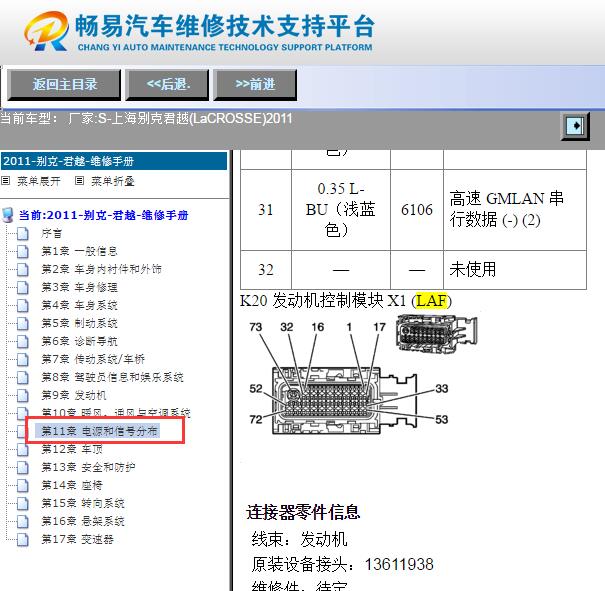Collapse all menus via 菜单折叠
Image resolution: width=605 pixels, height=591 pixels.
point(113,181)
